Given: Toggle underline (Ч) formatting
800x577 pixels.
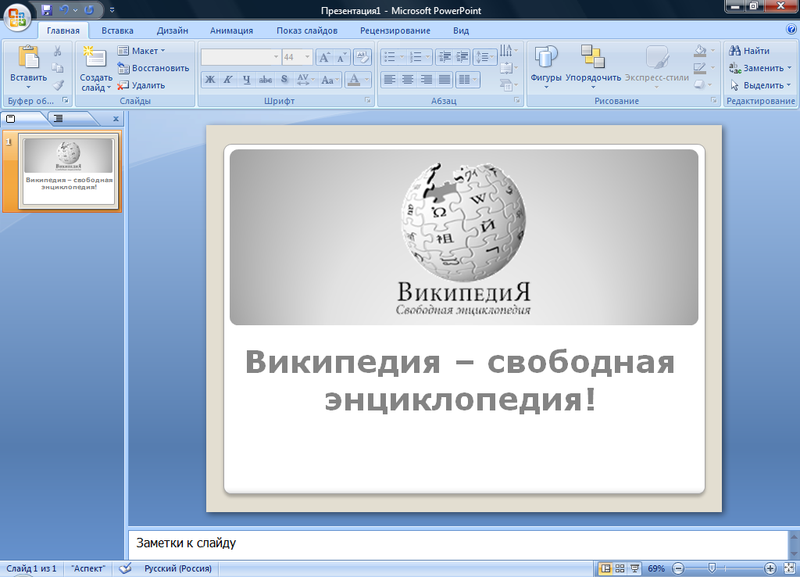Looking at the screenshot, I should (247, 80).
